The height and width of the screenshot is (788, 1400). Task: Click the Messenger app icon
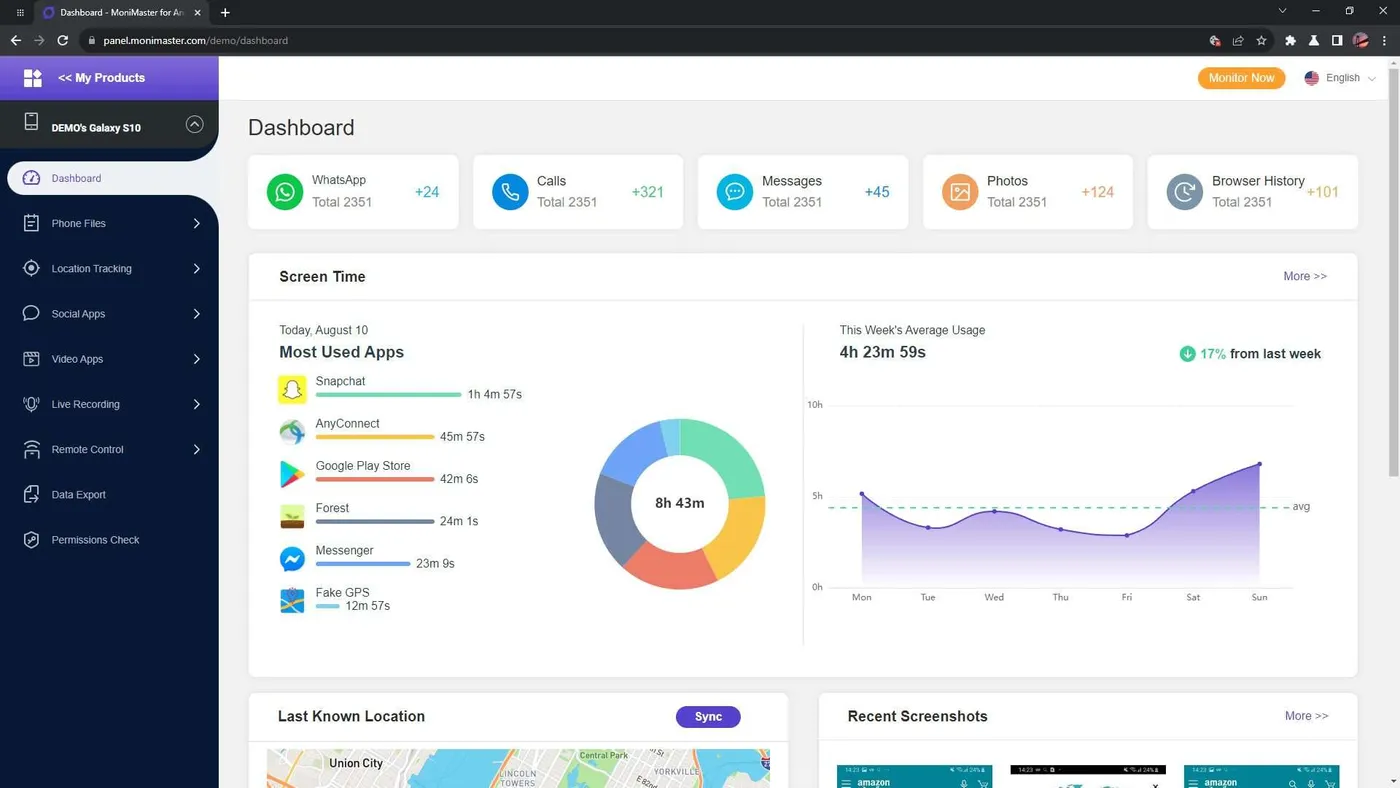coord(292,558)
